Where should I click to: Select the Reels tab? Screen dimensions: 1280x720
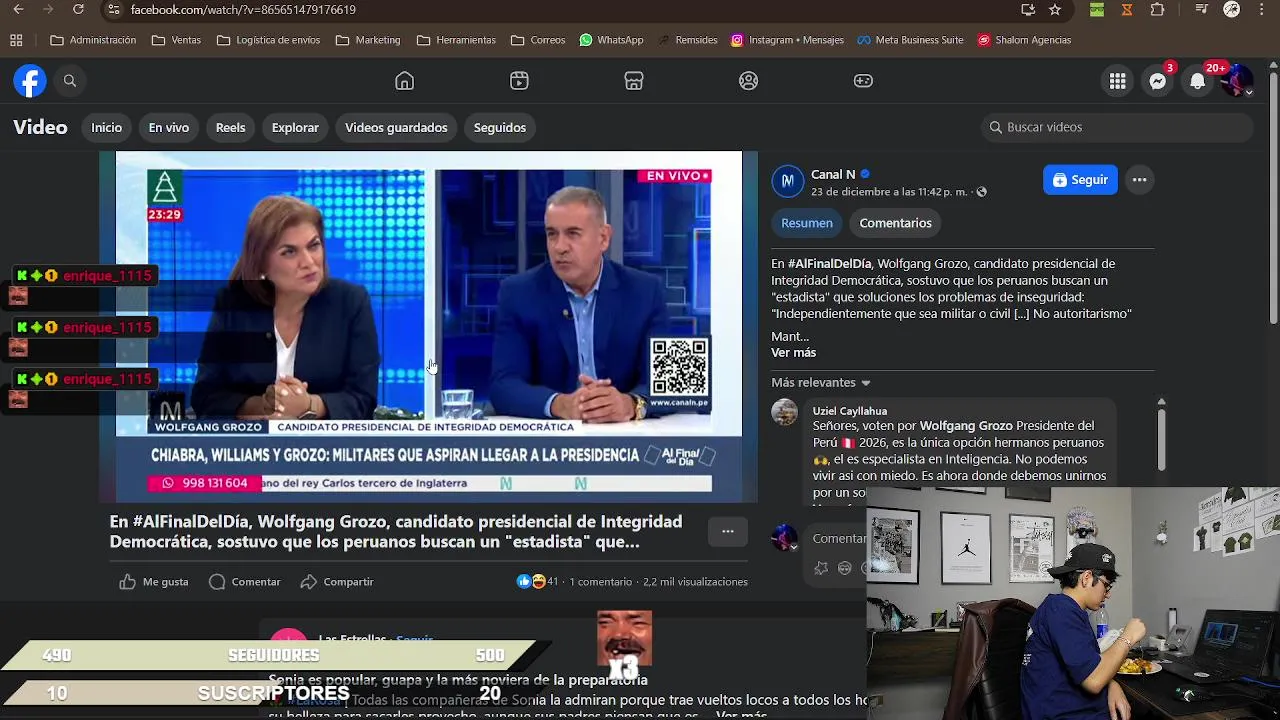pos(230,127)
